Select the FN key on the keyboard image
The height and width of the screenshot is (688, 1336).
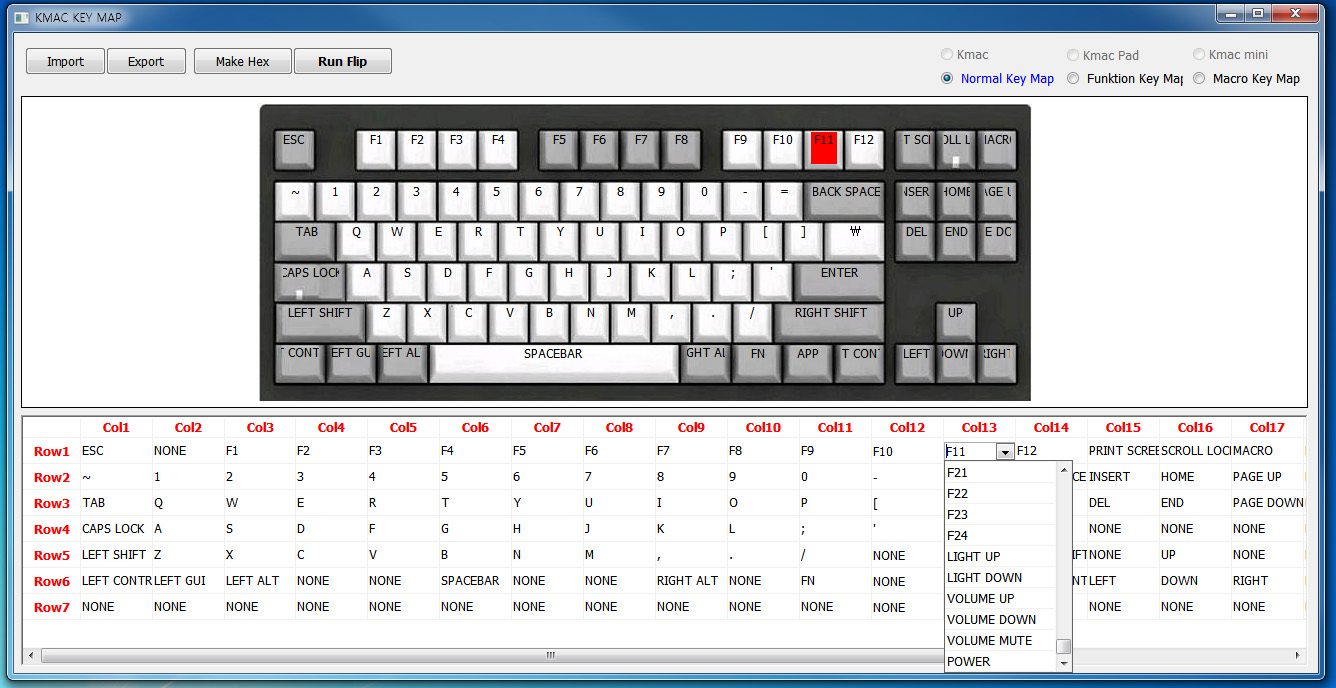tap(758, 363)
